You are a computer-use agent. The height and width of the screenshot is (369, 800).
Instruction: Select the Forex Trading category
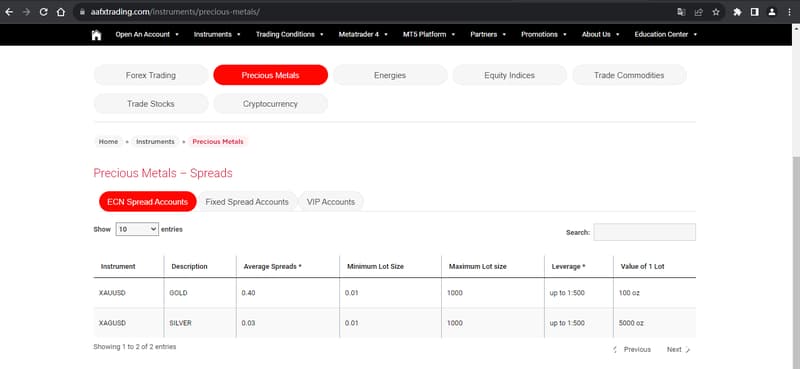click(151, 75)
